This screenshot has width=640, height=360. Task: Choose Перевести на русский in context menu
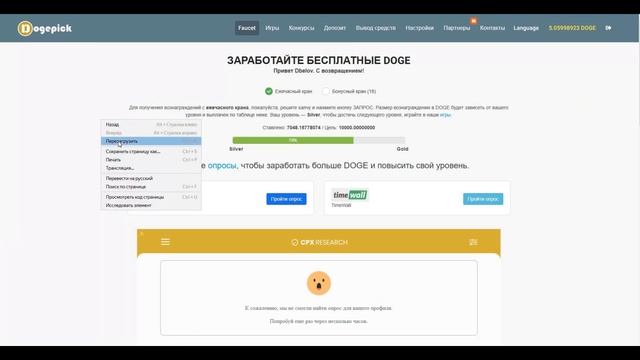click(x=151, y=178)
